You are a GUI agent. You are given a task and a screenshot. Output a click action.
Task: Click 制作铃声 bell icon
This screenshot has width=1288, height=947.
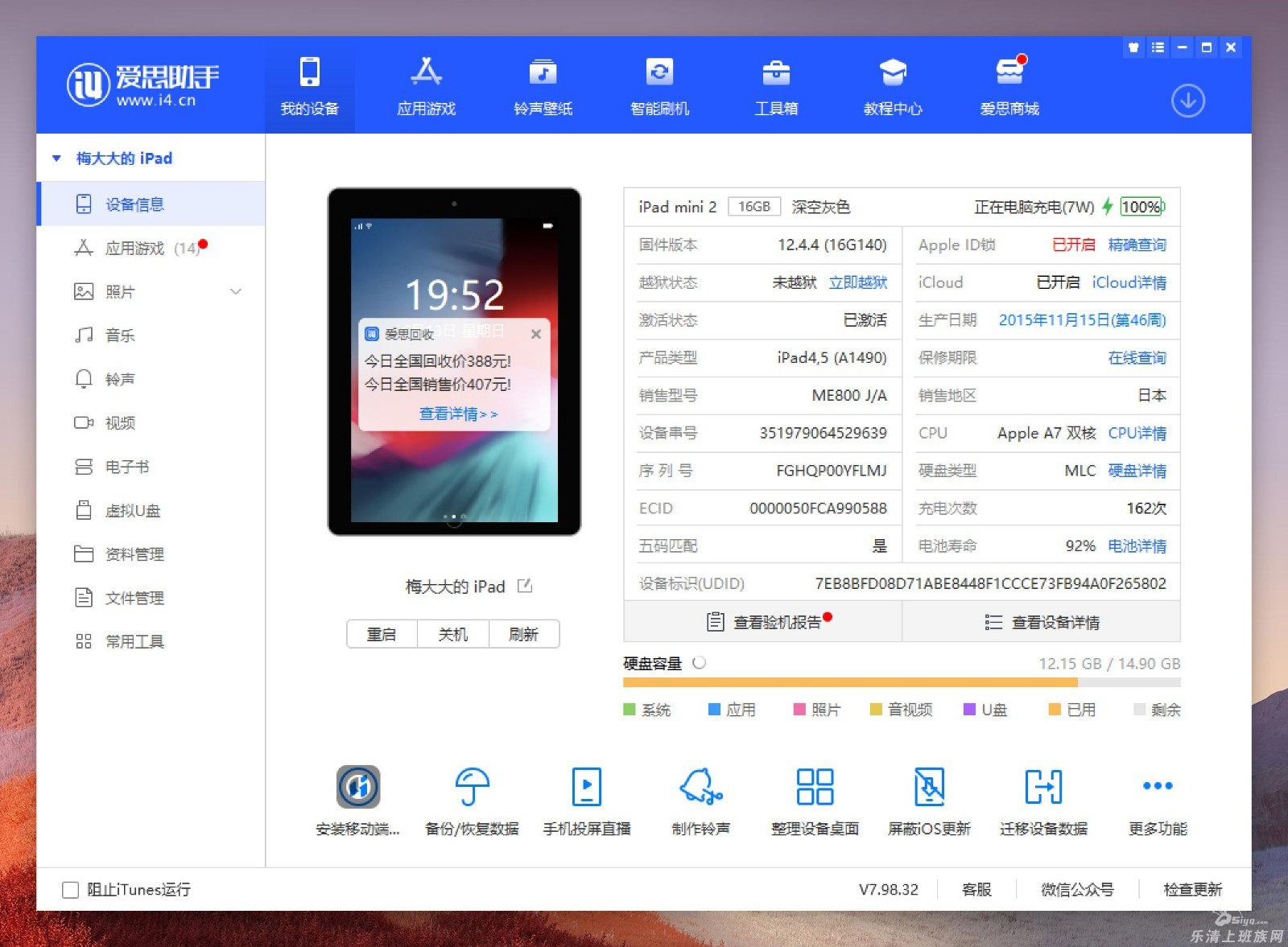700,786
